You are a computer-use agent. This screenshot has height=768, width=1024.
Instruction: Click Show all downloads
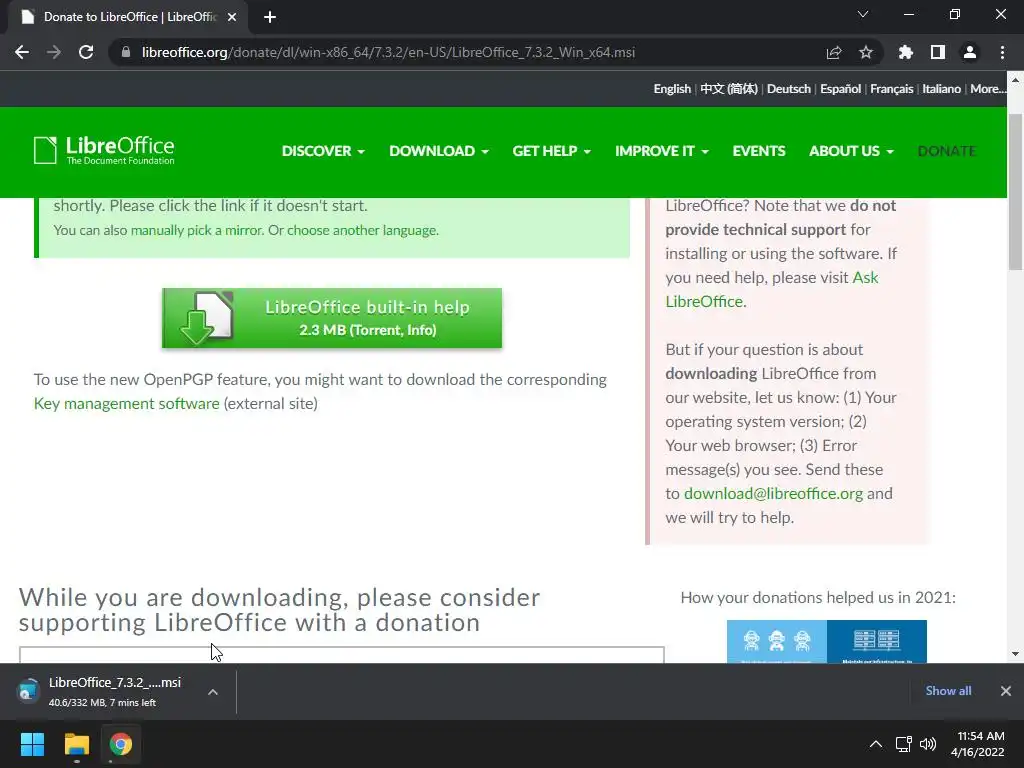(x=948, y=691)
